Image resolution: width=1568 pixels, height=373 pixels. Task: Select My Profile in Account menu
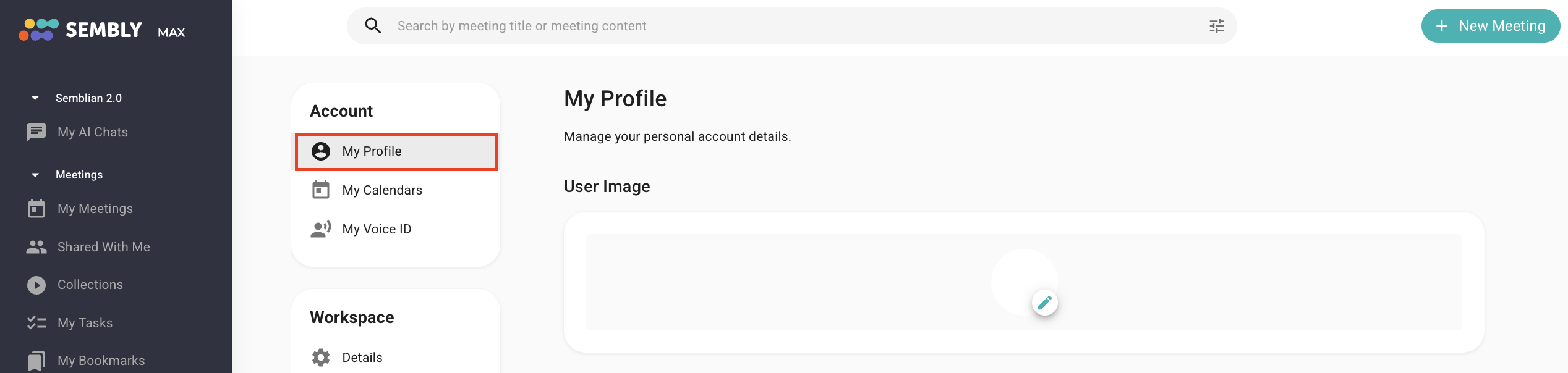coord(396,151)
